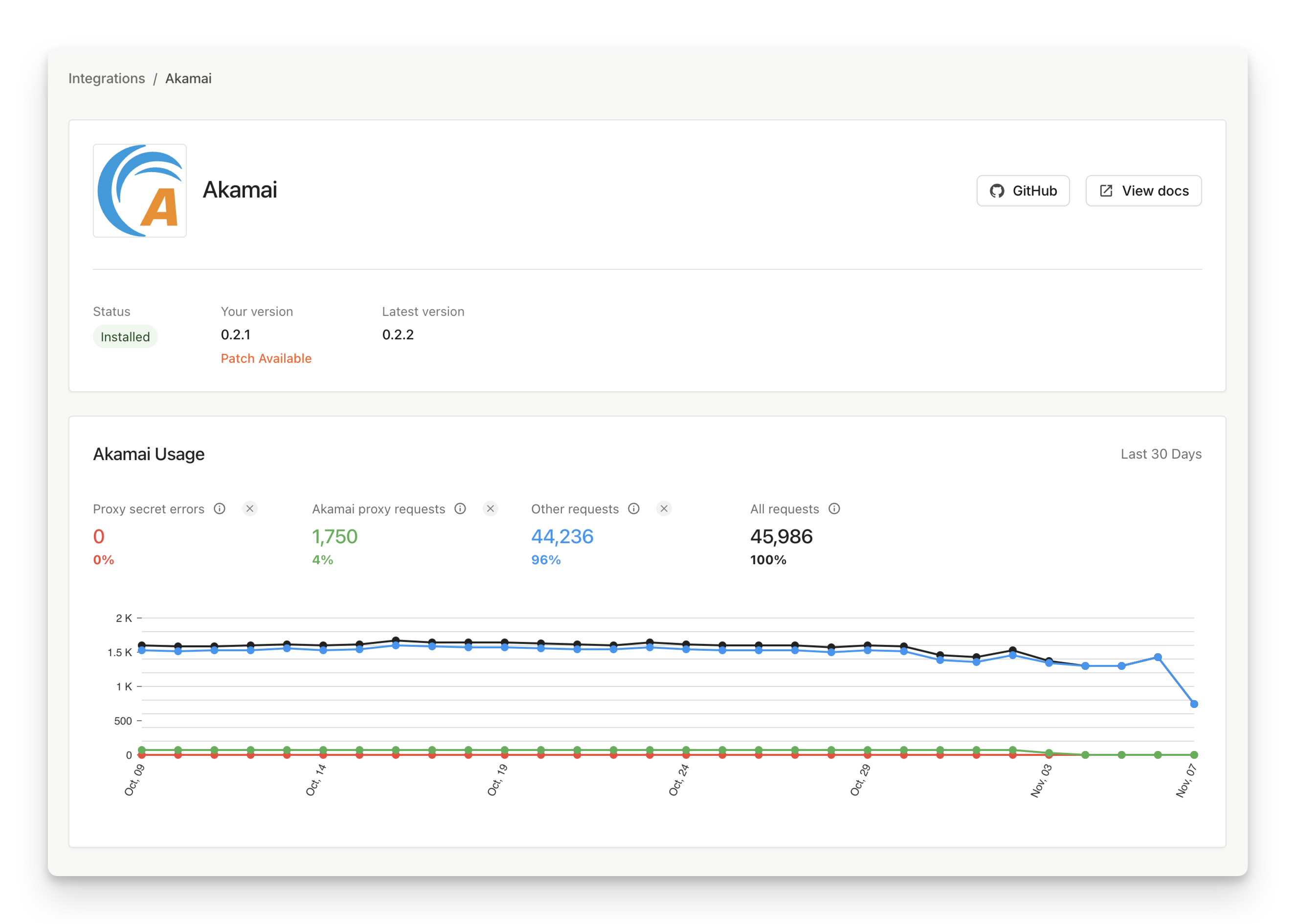This screenshot has width=1296, height=924.
Task: Click info icon next to Akamai proxy requests
Action: tap(460, 508)
